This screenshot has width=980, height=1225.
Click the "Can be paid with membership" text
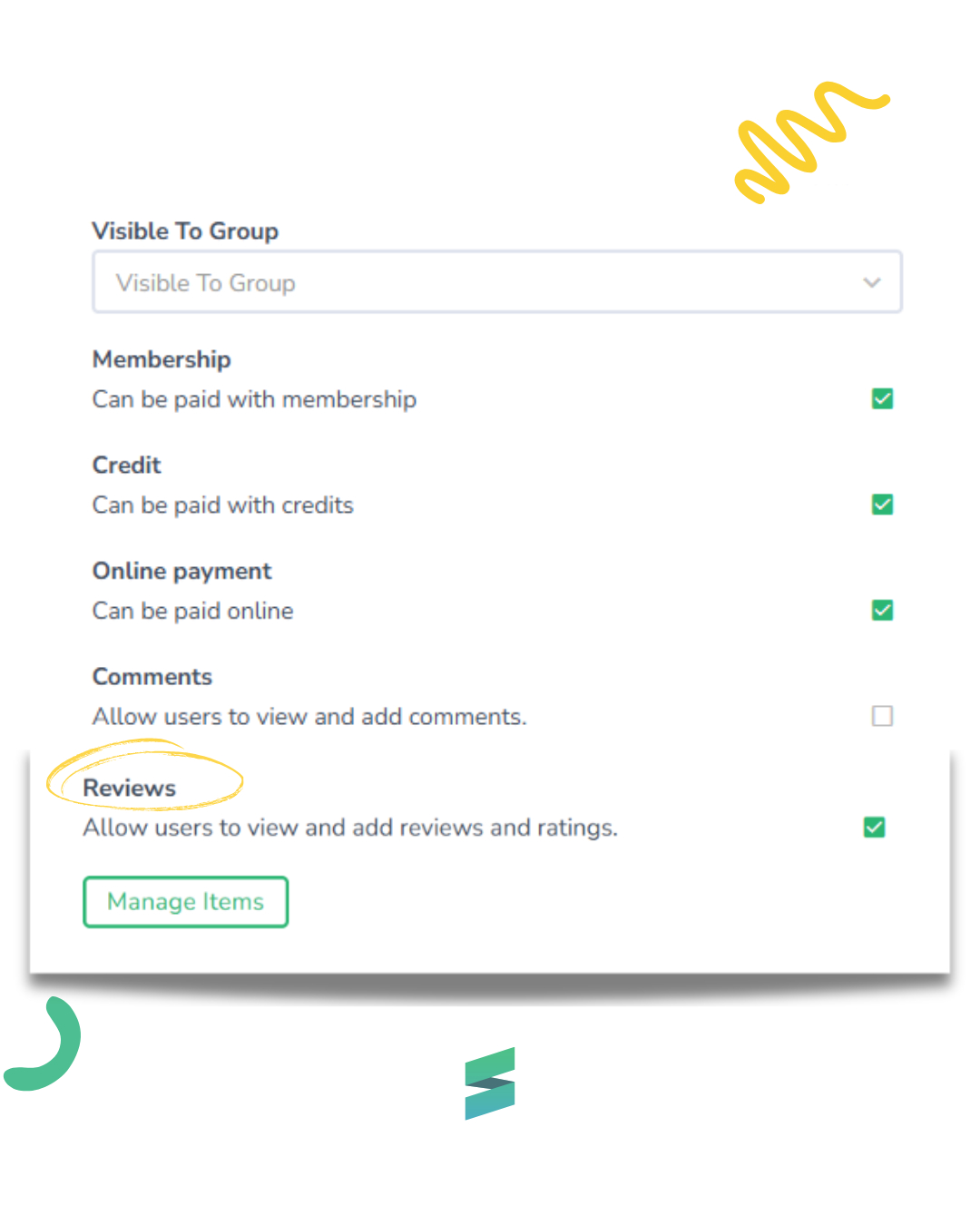pyautogui.click(x=254, y=399)
